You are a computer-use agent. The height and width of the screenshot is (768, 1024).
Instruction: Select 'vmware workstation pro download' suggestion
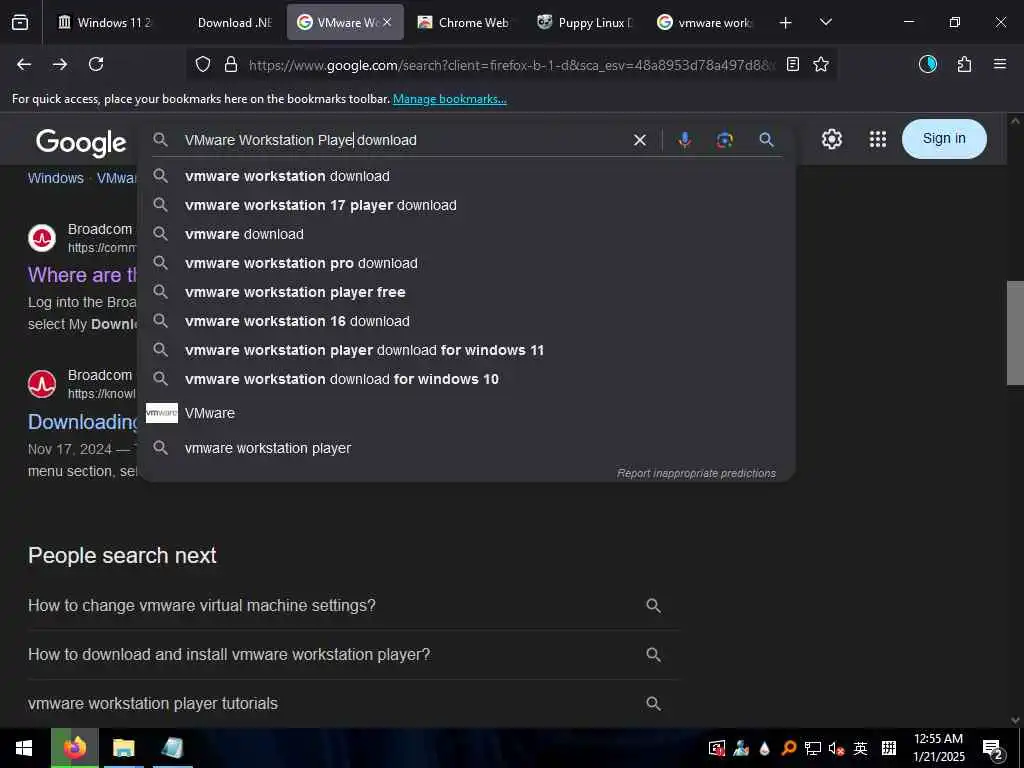(x=466, y=263)
